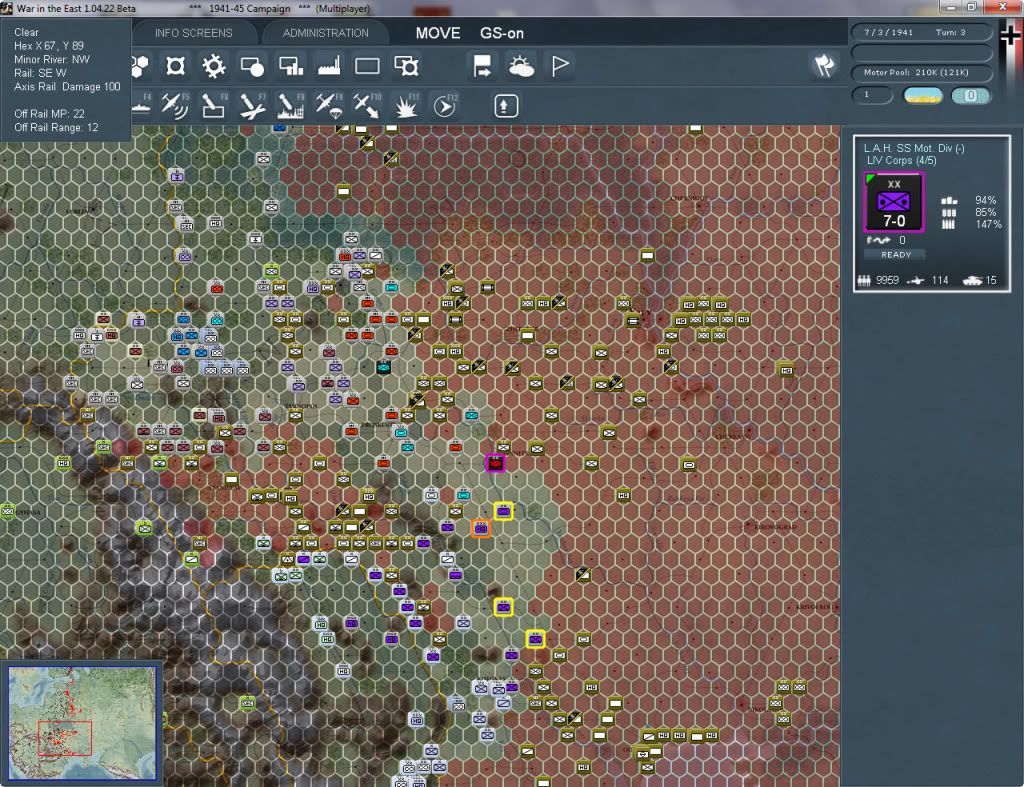This screenshot has width=1024, height=787.
Task: Click the outlined pennant flag icon
Action: (560, 66)
